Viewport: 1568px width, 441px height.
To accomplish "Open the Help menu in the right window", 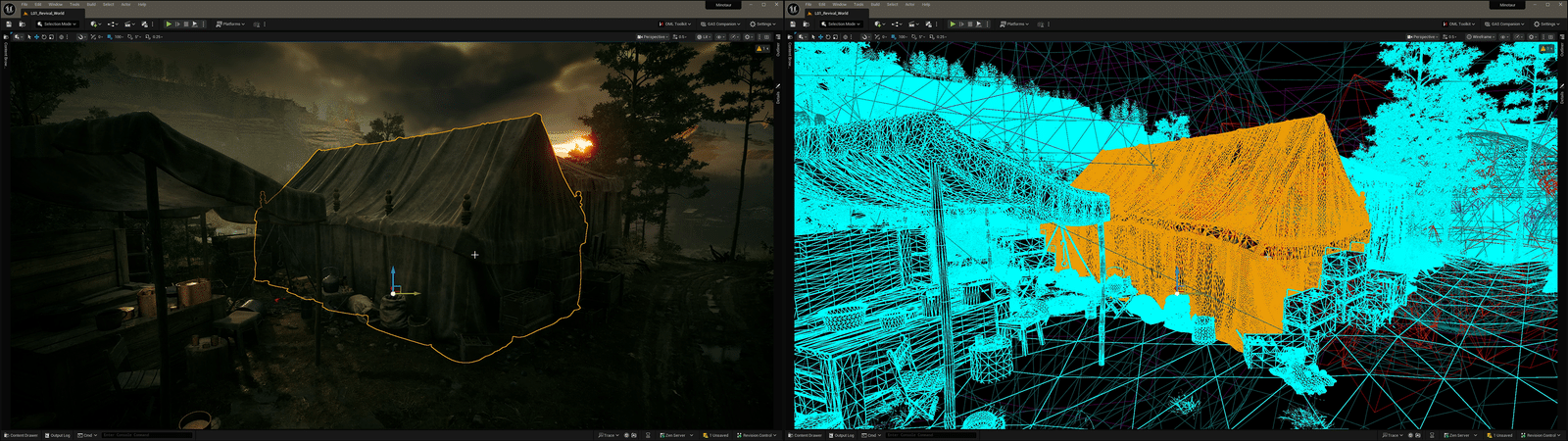I will point(926,4).
